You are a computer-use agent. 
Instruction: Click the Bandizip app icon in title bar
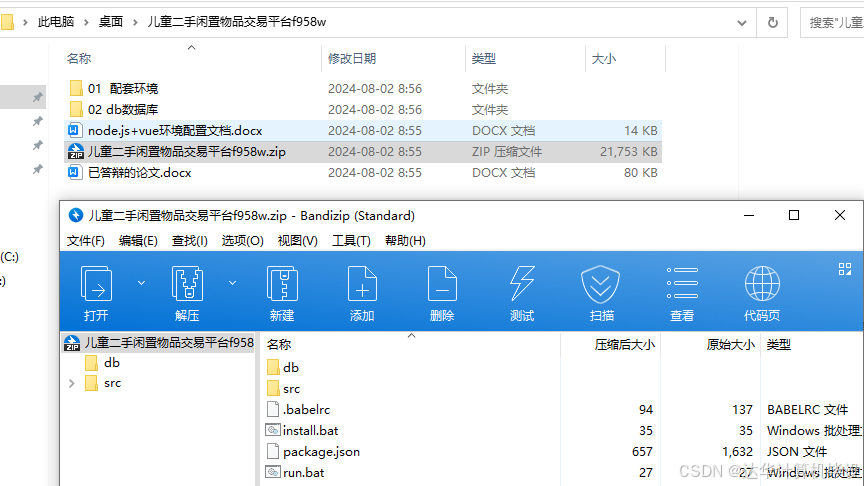[75, 215]
